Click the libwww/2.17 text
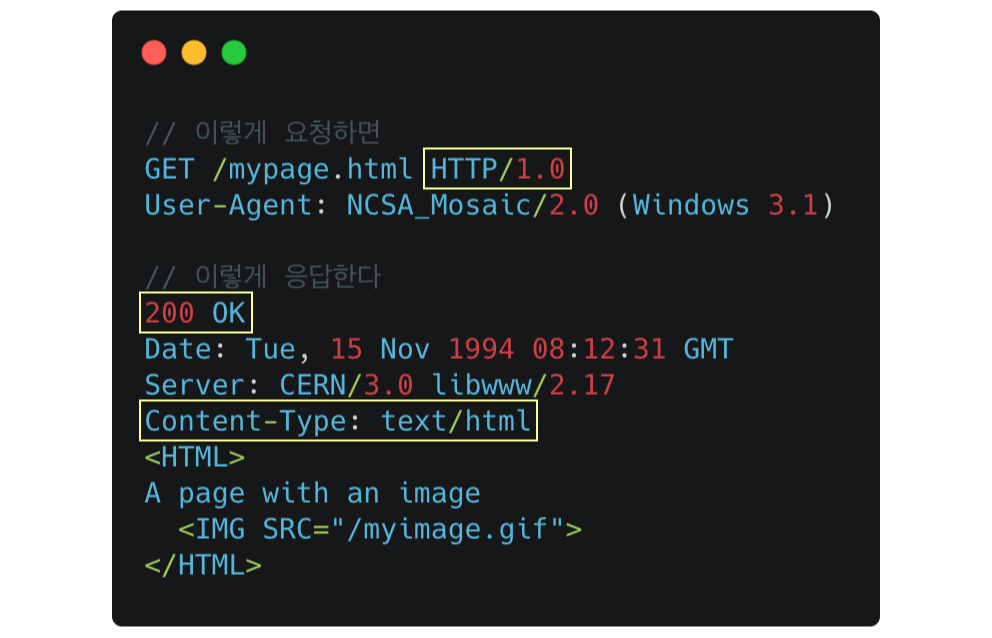The width and height of the screenshot is (992, 638). [x=523, y=385]
